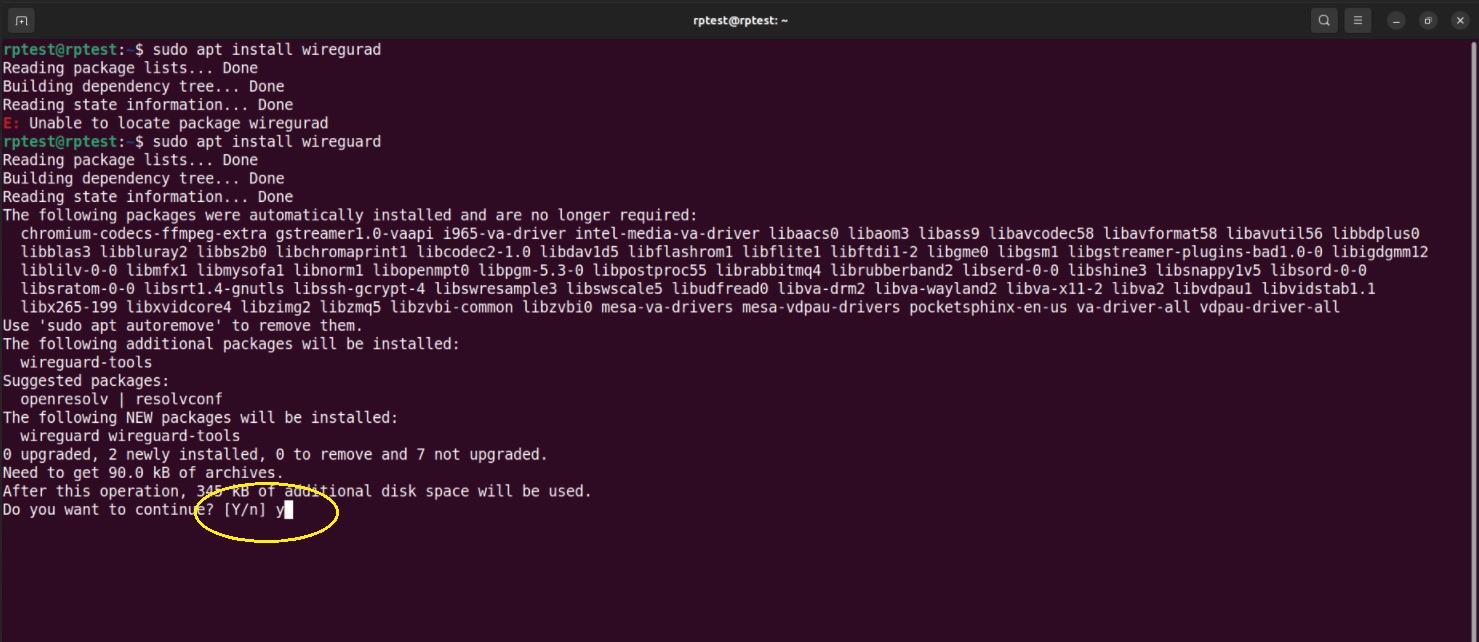Click the red E: error marker
Viewport: 1479px width, 642px height.
(11, 123)
